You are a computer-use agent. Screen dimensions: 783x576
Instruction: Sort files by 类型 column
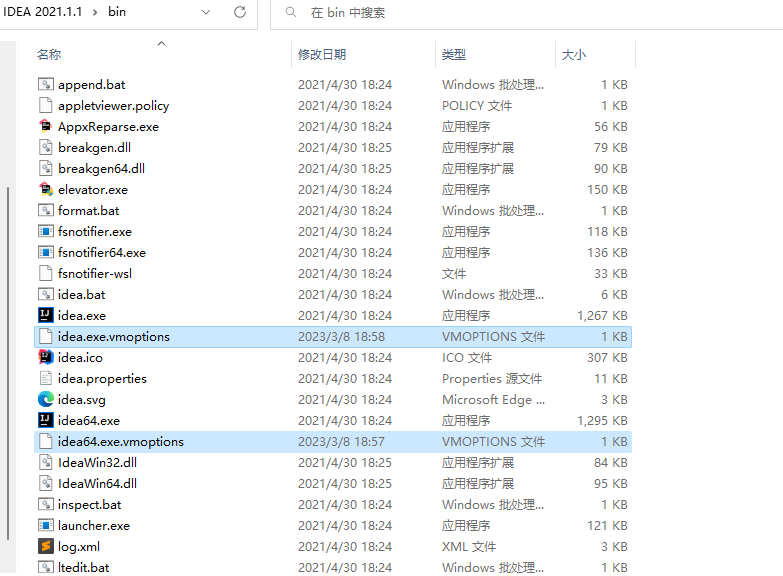click(x=454, y=54)
